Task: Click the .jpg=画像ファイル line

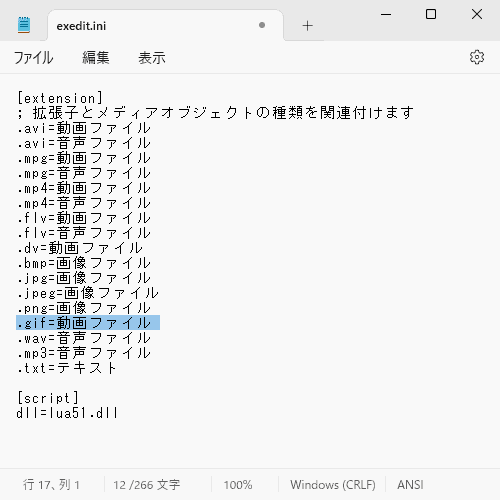Action: [84, 278]
